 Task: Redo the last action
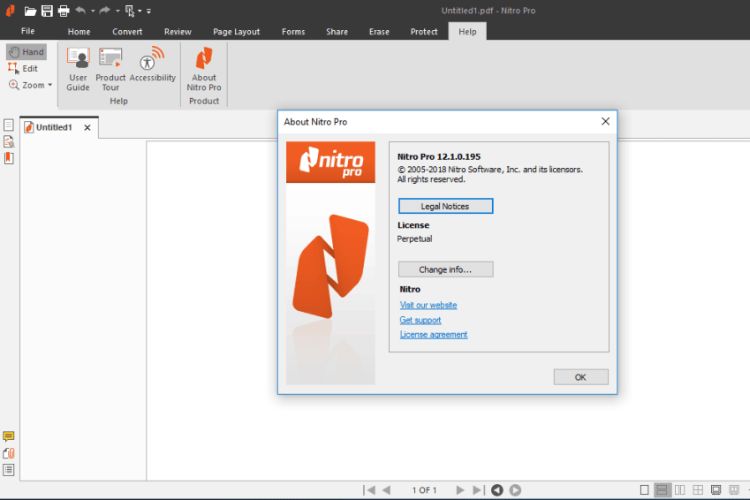coord(105,10)
